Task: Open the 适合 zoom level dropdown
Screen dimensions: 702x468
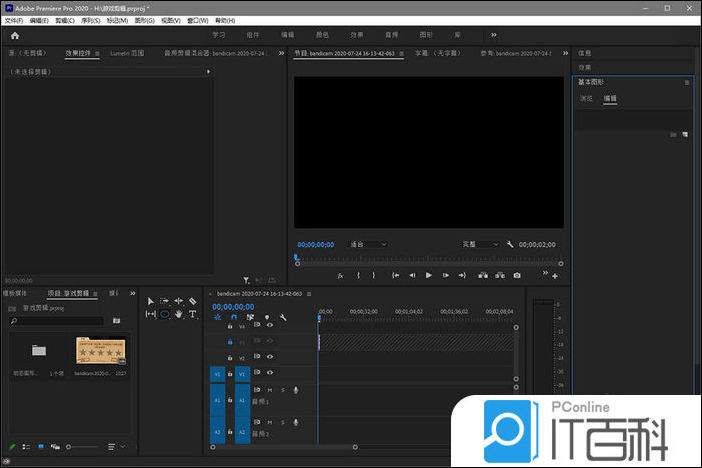Action: tap(367, 244)
